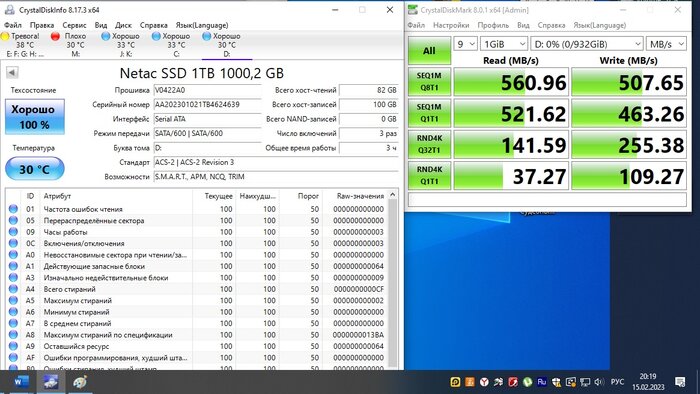Viewport: 700px width, 394px height.
Task: Click the status icon for Оставшийся ресурс row
Action: (13, 346)
